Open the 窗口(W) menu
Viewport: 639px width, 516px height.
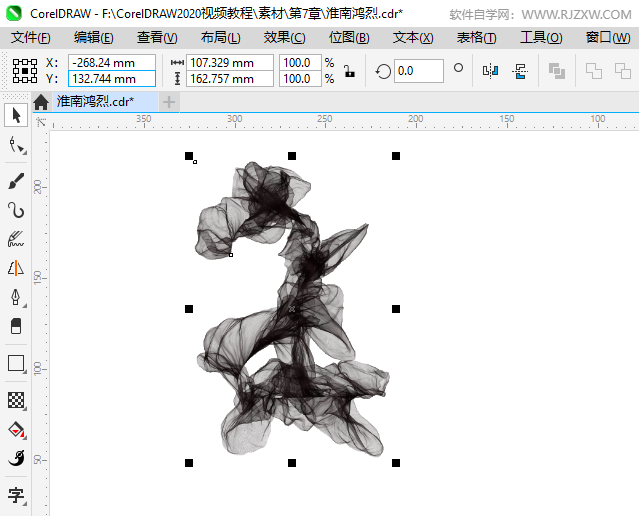(608, 38)
